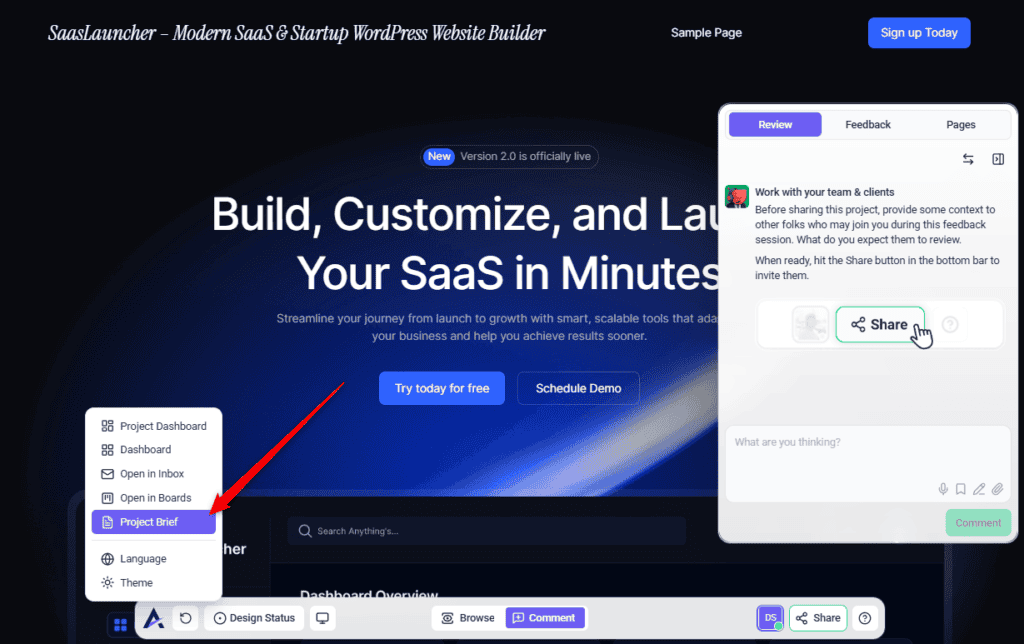
Task: Open Design Status dropdown
Action: coord(254,618)
